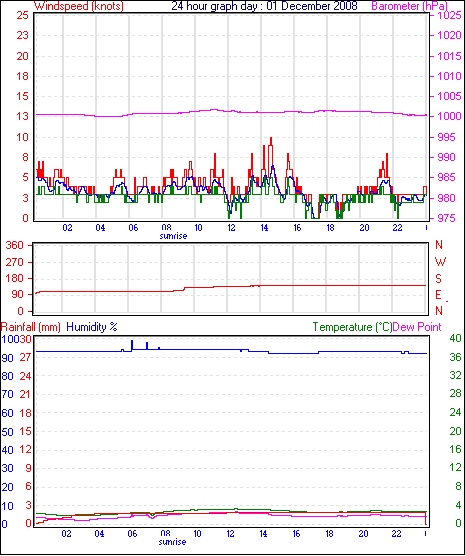Click the W compass label on direction chart
This screenshot has height=556, width=465.
pyautogui.click(x=440, y=262)
